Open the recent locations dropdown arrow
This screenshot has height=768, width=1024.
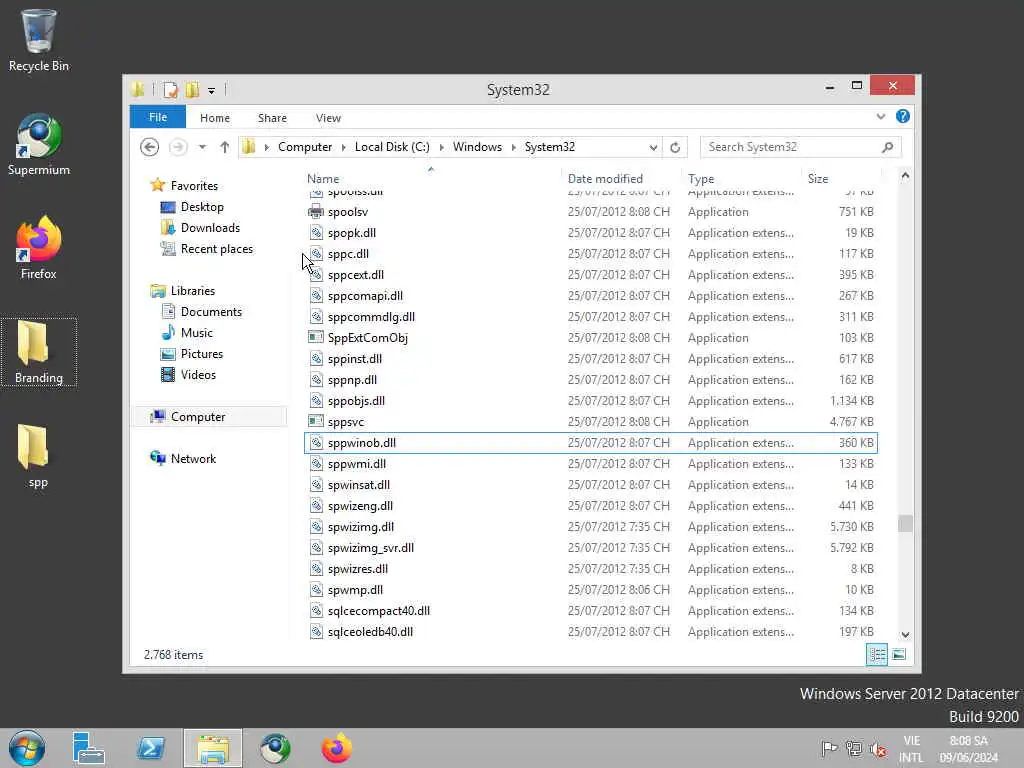(x=202, y=147)
